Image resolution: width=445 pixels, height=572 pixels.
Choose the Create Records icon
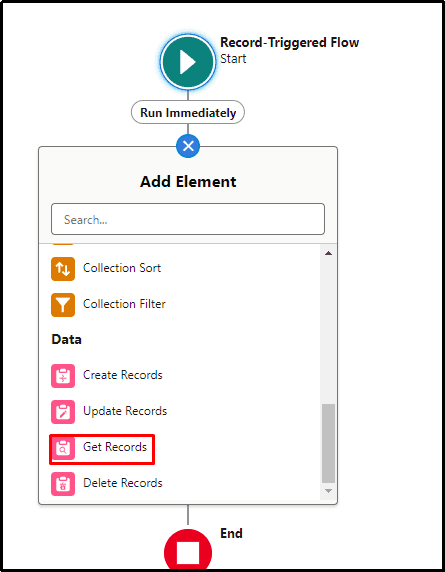(x=63, y=376)
